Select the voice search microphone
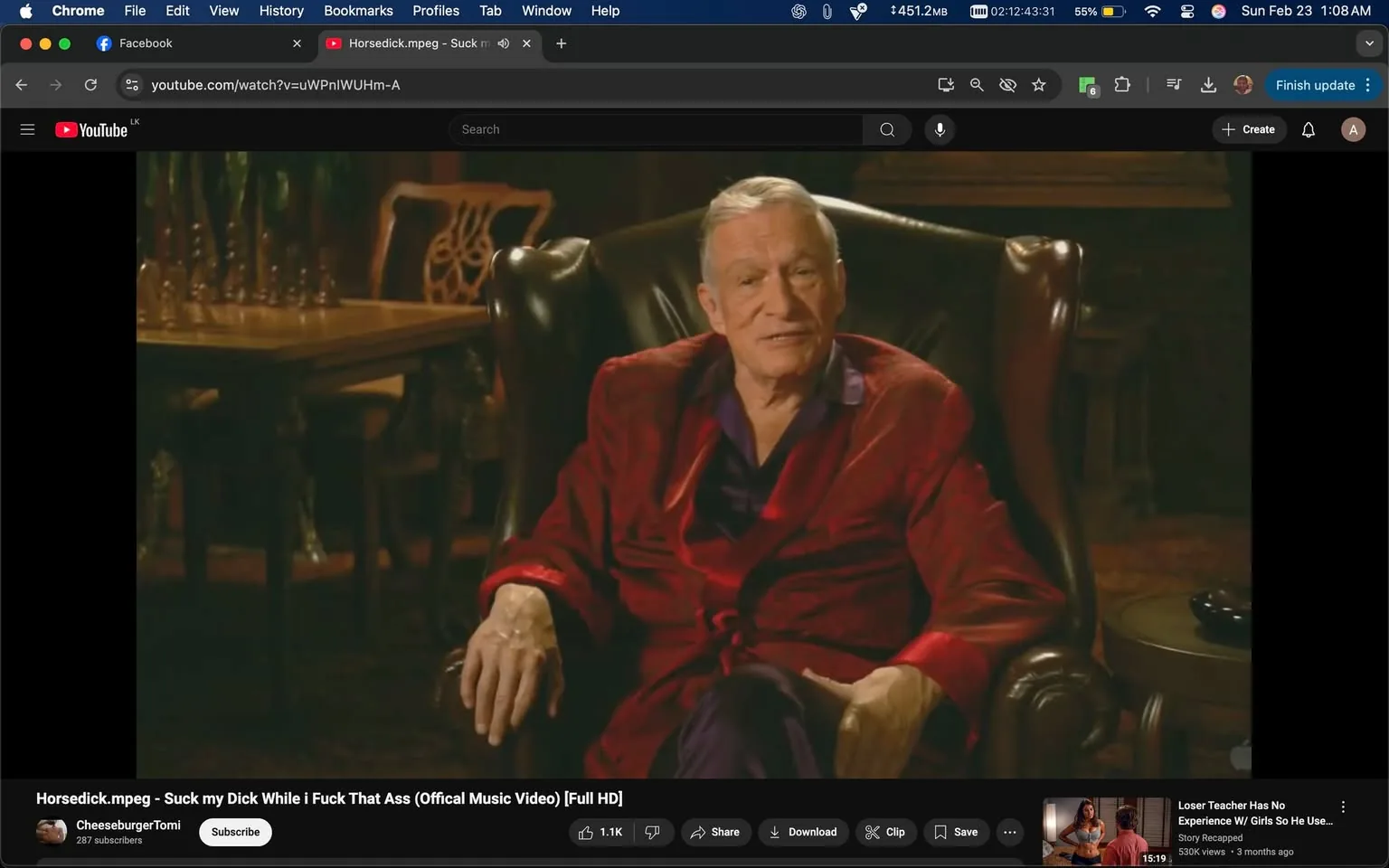 click(x=940, y=128)
